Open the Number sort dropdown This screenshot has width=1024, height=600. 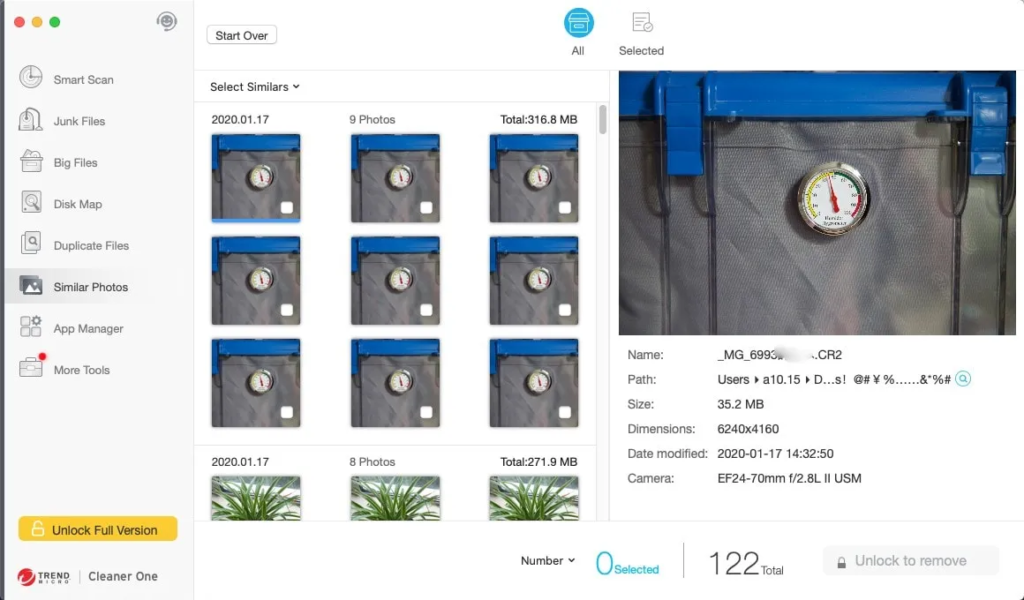[x=547, y=560]
